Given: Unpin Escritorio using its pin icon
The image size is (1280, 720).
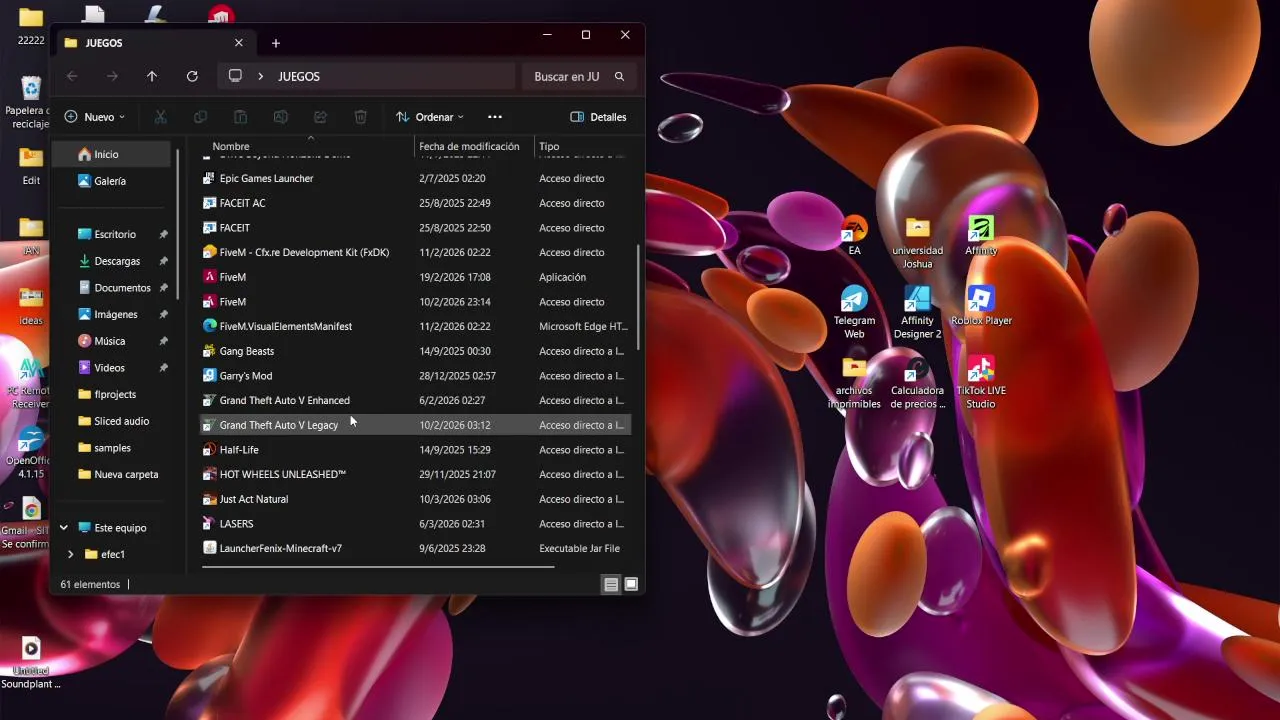Looking at the screenshot, I should click(x=163, y=234).
